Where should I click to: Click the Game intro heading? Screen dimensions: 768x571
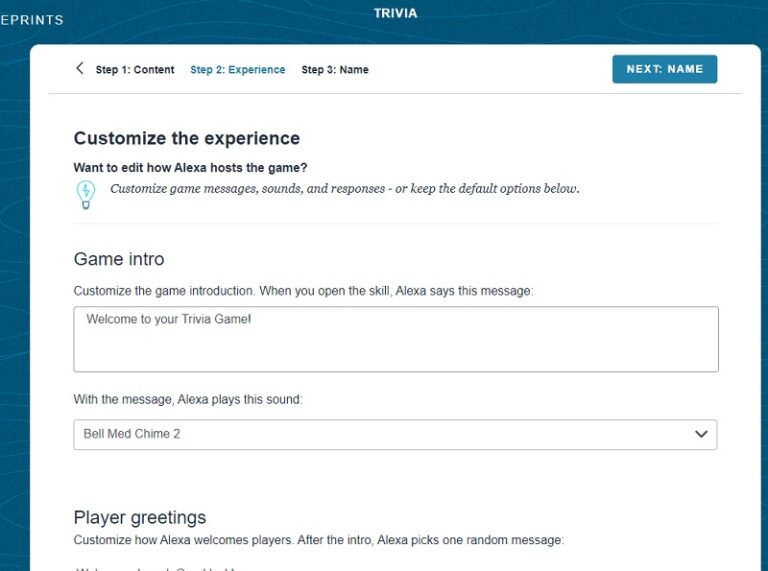coord(119,259)
